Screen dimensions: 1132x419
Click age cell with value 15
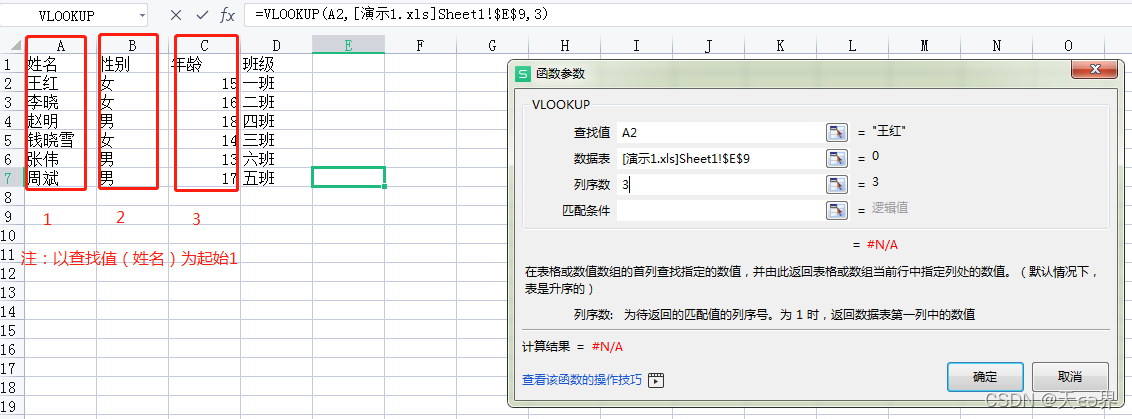point(204,83)
